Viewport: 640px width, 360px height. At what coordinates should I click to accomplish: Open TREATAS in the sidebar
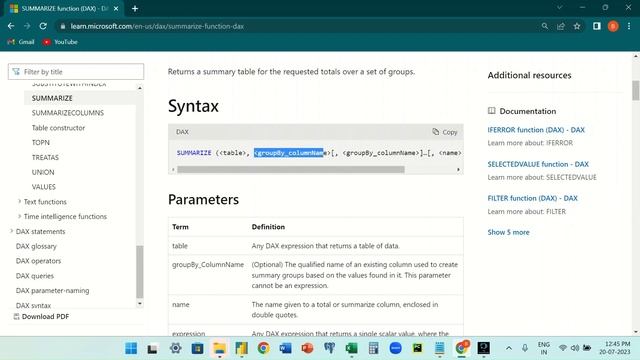[x=45, y=157]
